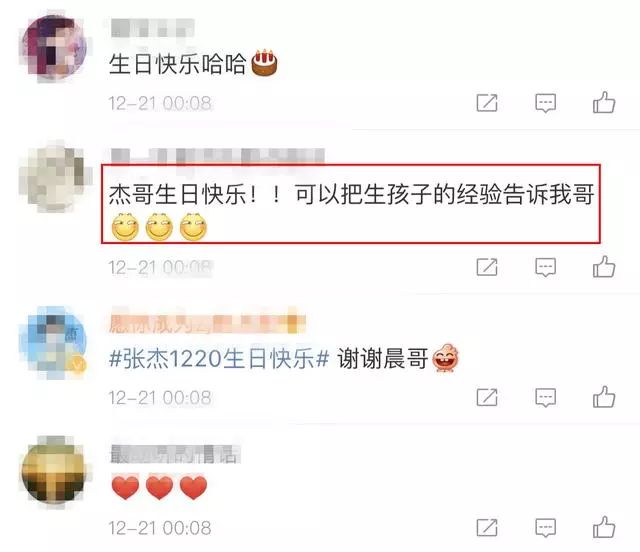
Task: Open the #张杰1220生日快乐# hashtag link
Action: point(219,359)
